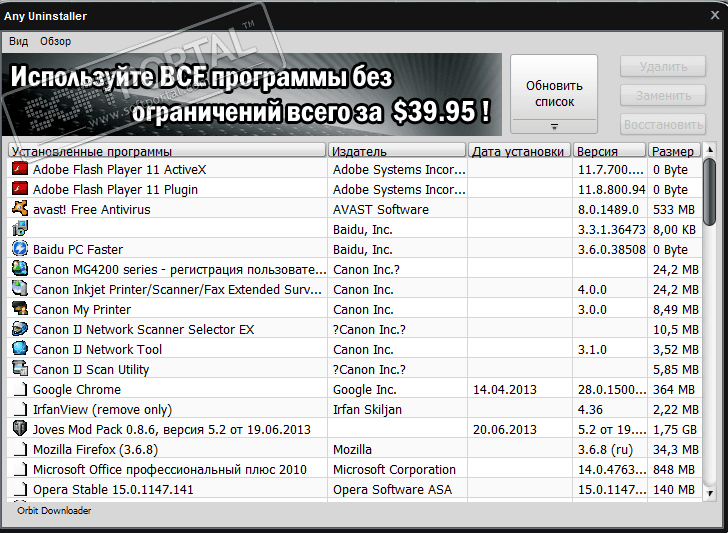Screen dimensions: 728x533
Task: Click the Opera Stable blank document icon
Action: point(20,488)
